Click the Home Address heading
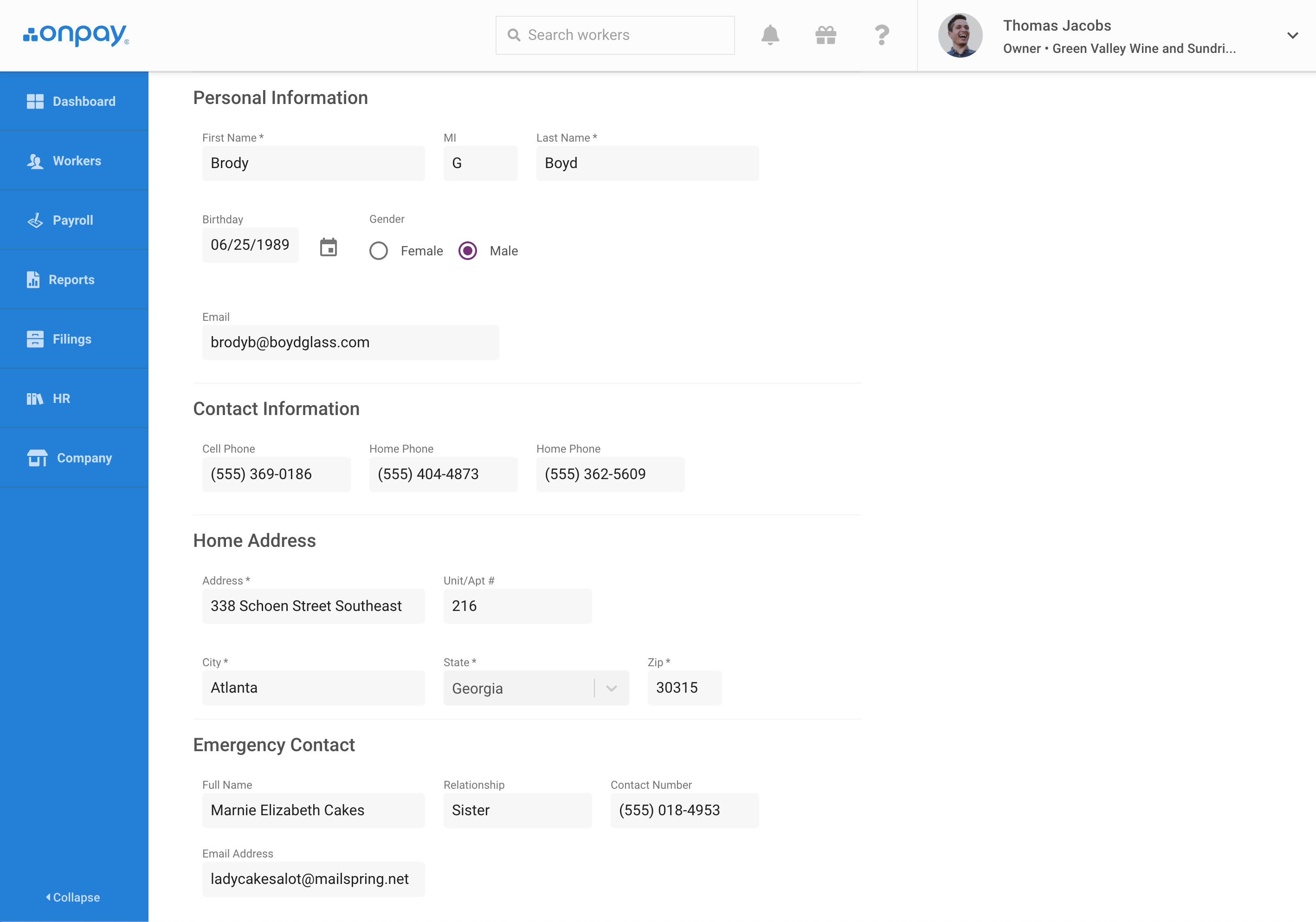Viewport: 1316px width, 922px height. [254, 541]
